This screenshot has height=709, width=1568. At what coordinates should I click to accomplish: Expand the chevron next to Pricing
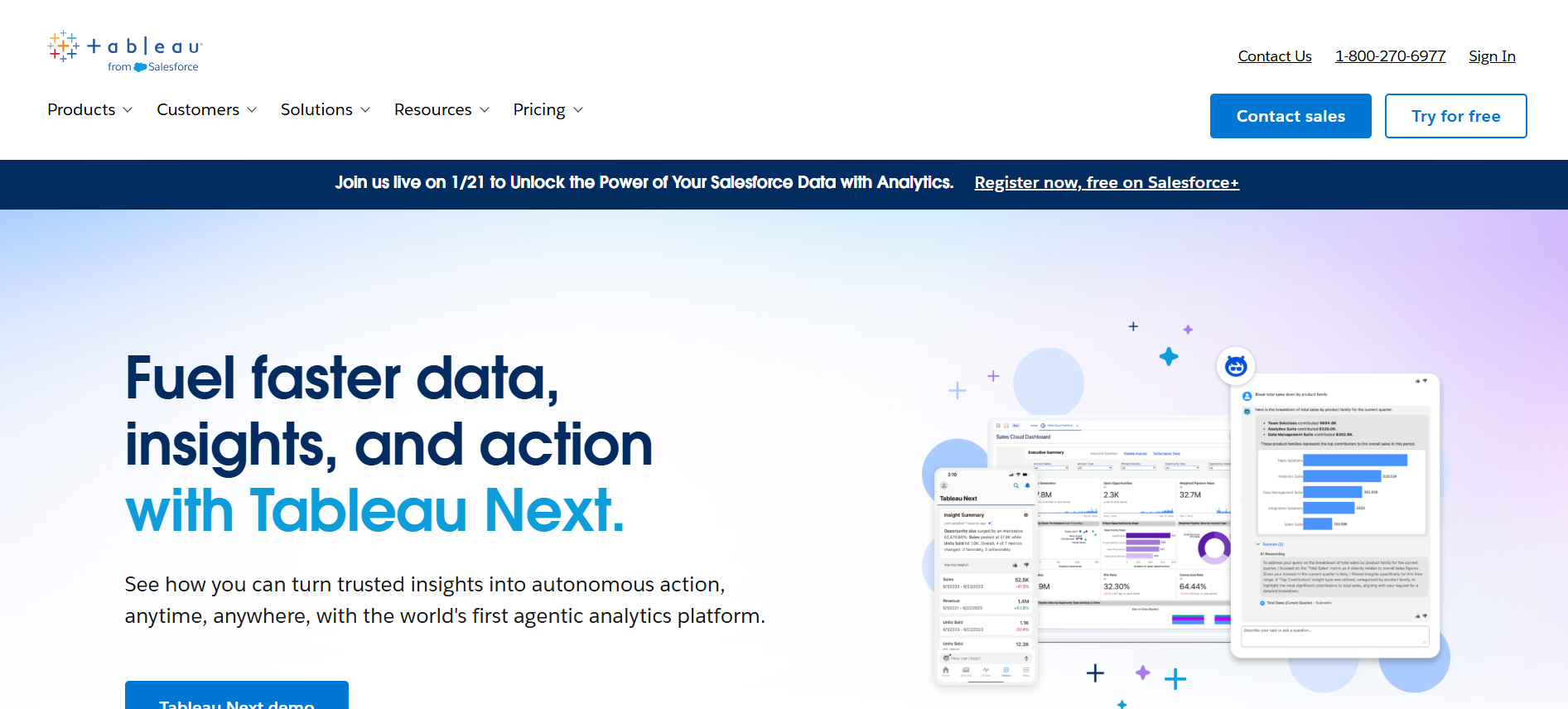pyautogui.click(x=578, y=110)
